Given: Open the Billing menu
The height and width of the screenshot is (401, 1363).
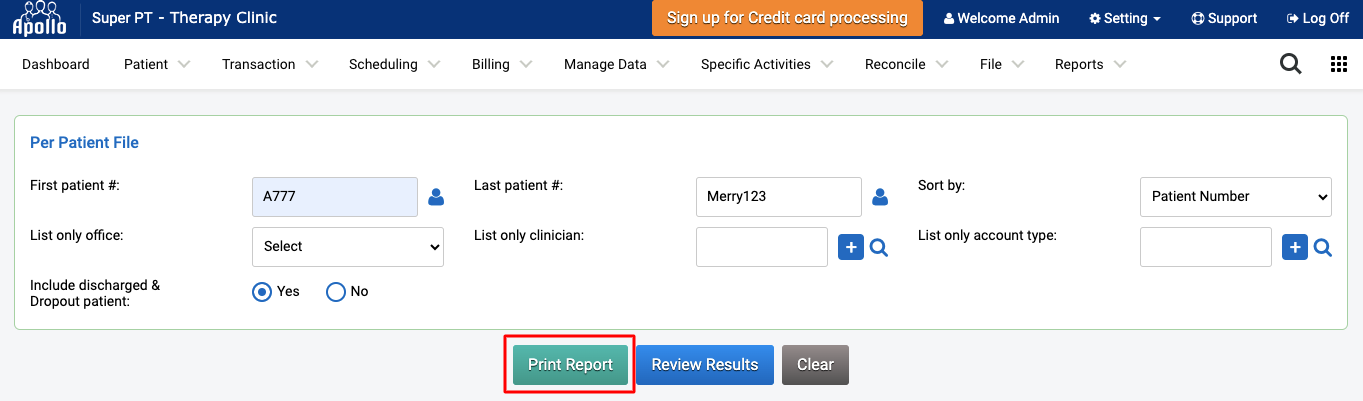Looking at the screenshot, I should [x=502, y=64].
